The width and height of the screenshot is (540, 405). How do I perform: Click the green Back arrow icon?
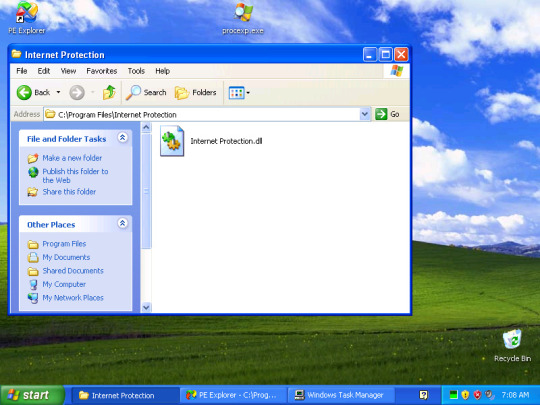(24, 92)
